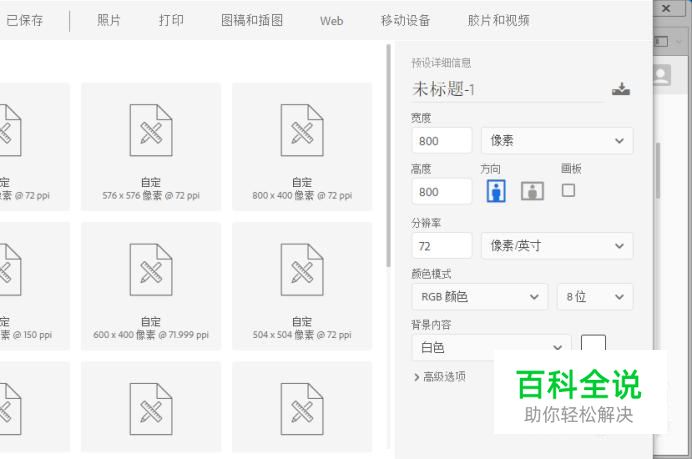Select portrait orientation icon
The height and width of the screenshot is (459, 692).
(x=496, y=191)
